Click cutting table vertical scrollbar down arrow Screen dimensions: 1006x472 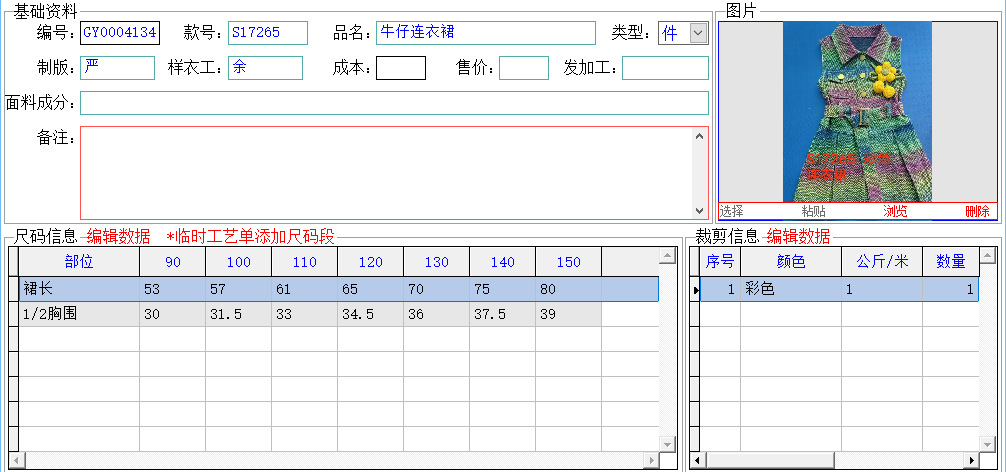coord(987,444)
